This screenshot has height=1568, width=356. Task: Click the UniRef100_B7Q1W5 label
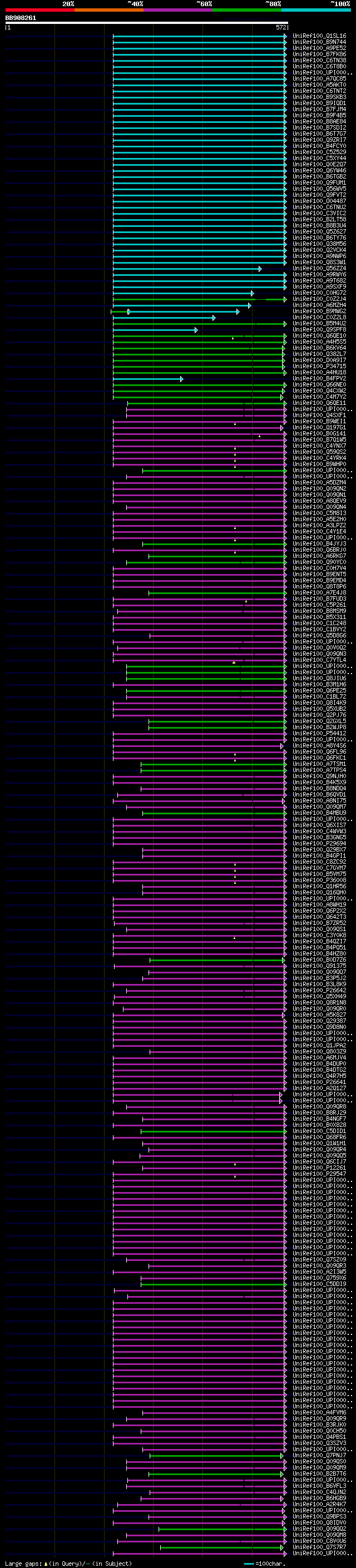click(319, 440)
